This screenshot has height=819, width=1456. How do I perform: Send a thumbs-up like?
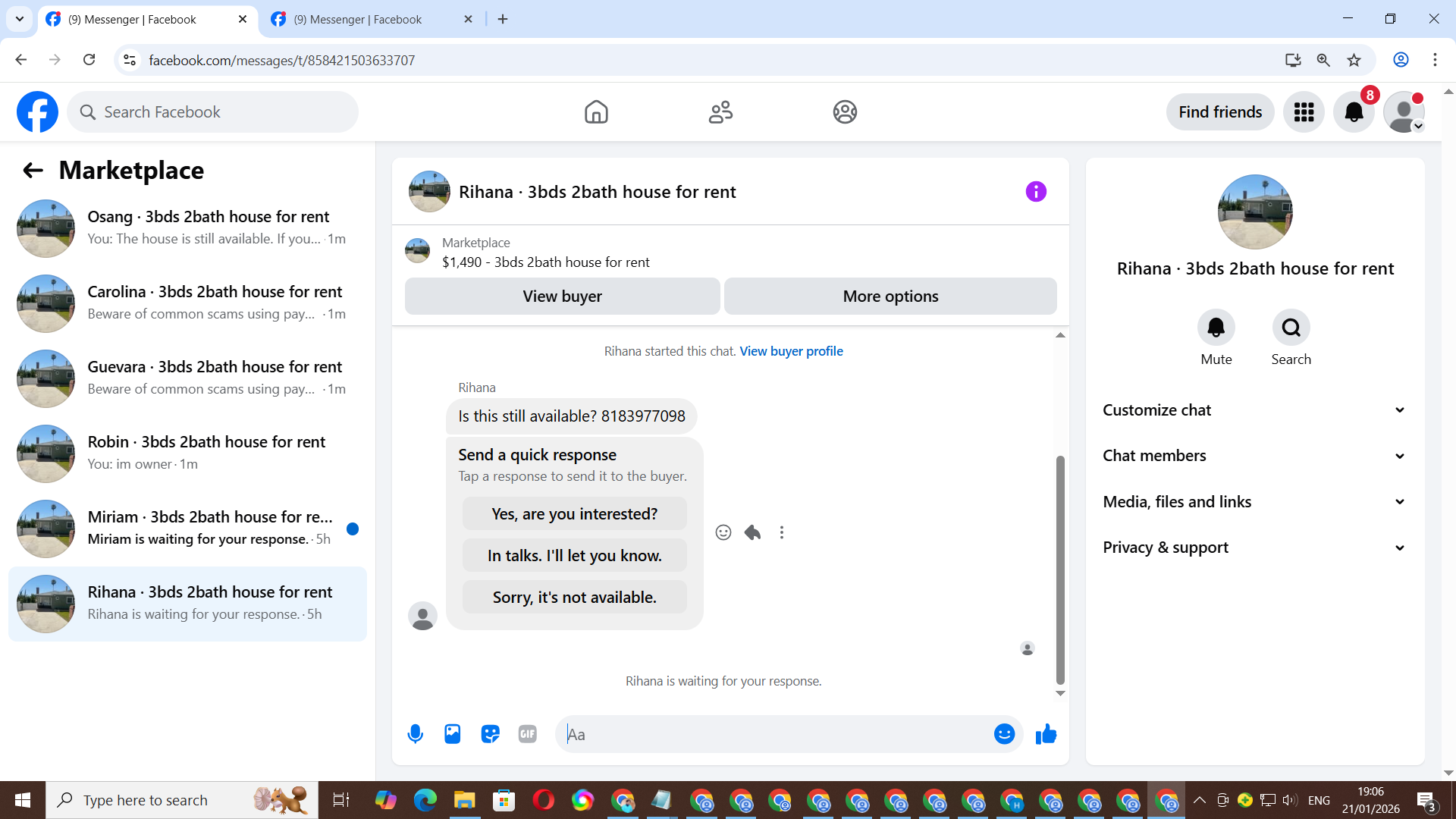point(1046,734)
